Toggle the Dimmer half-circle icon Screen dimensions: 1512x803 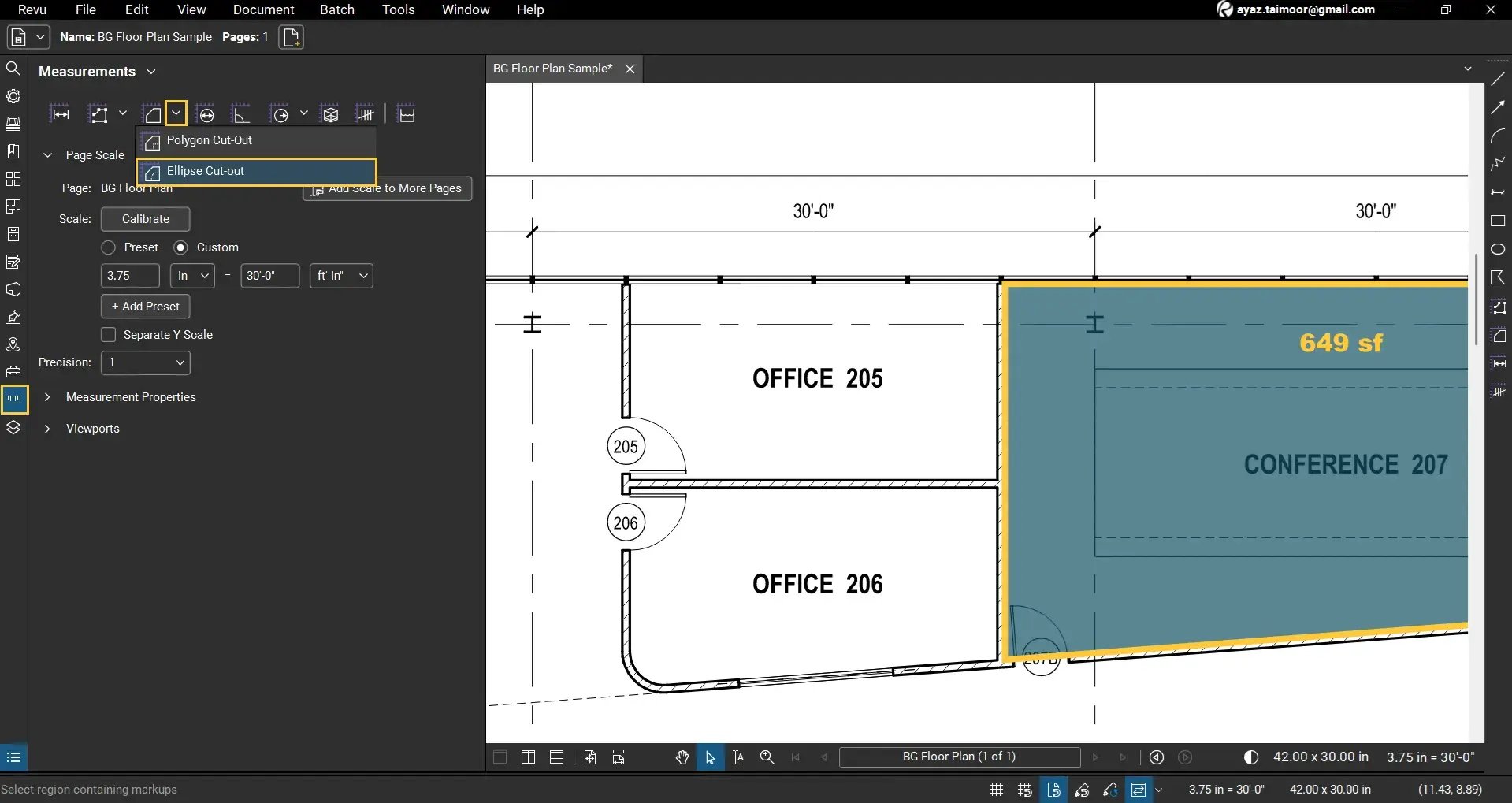(1250, 757)
